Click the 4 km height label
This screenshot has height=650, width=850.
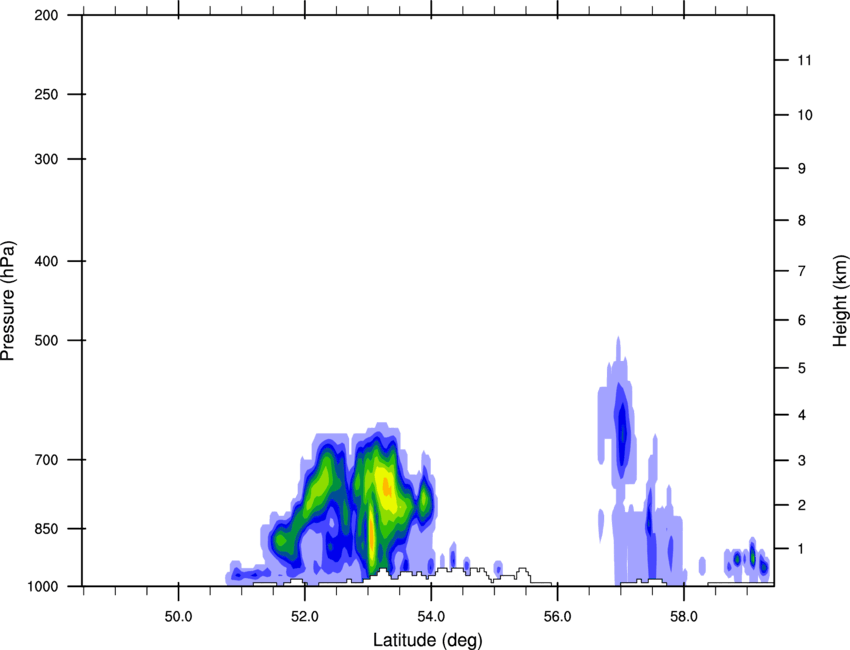(x=802, y=415)
